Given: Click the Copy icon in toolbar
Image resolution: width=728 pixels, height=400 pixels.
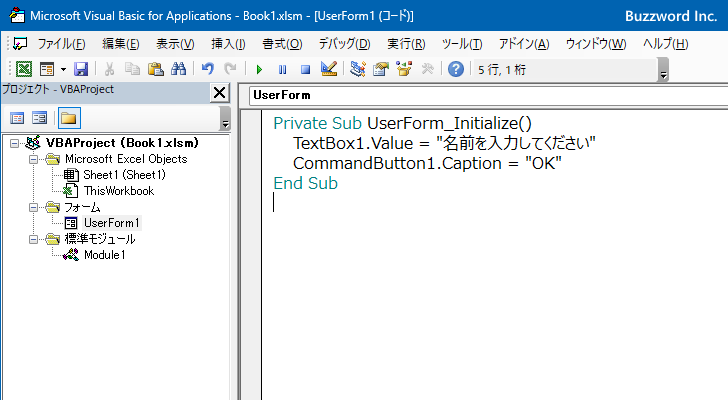Looking at the screenshot, I should [132, 70].
